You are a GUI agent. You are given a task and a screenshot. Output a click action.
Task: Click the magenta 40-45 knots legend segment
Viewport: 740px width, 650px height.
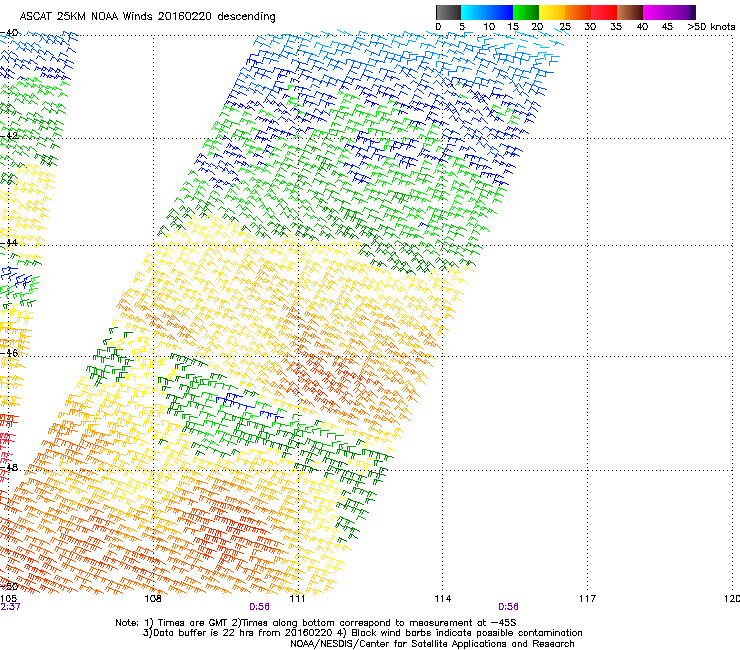coord(656,12)
